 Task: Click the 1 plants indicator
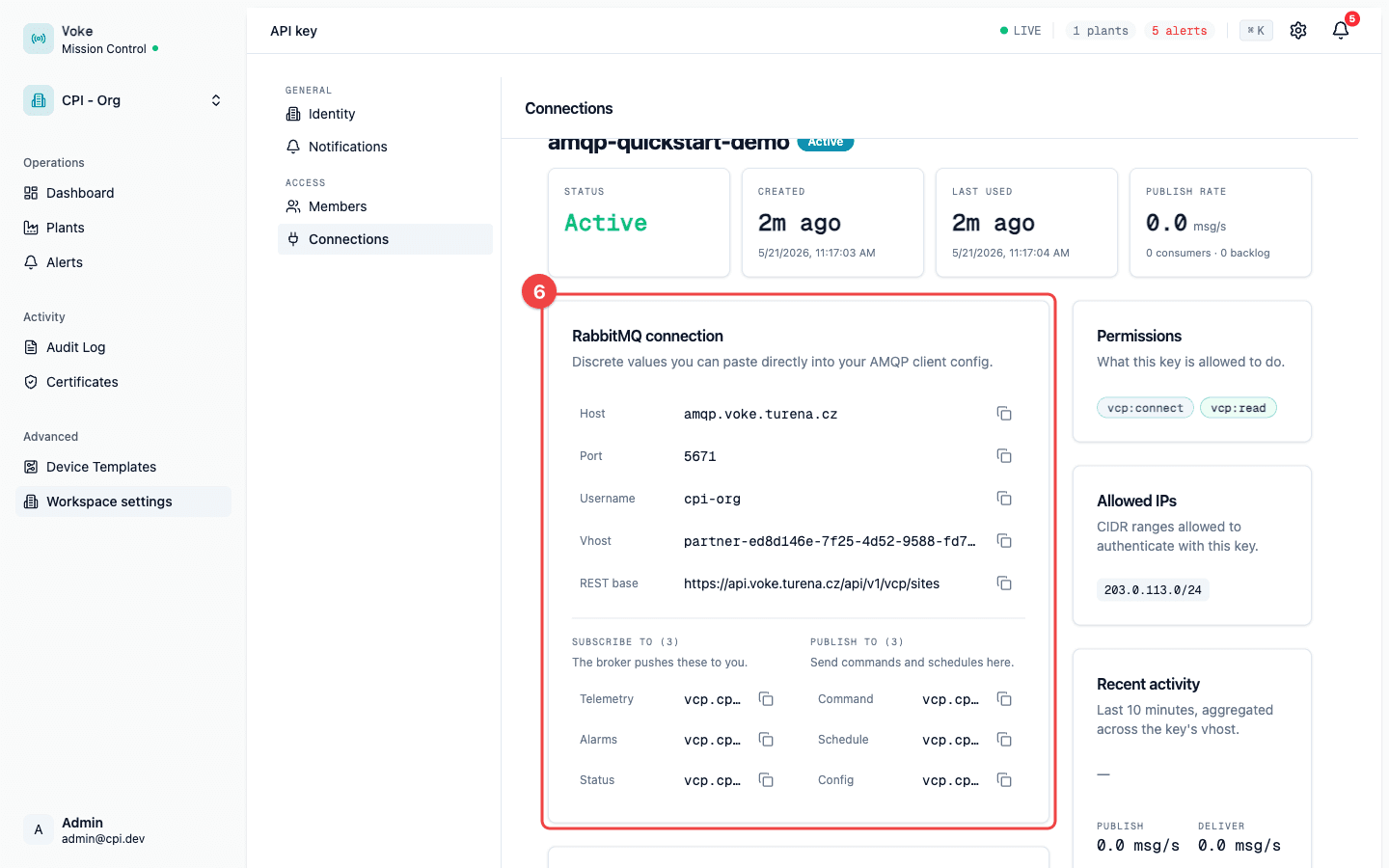tap(1101, 31)
